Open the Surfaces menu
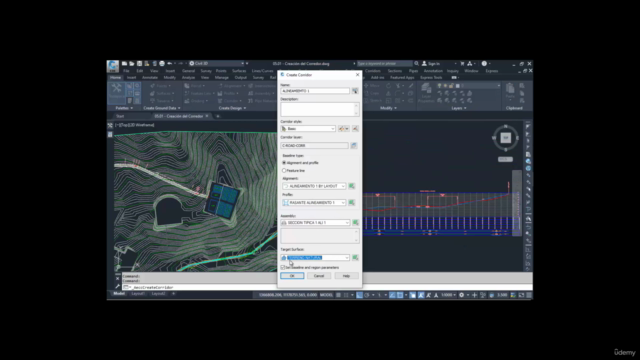The height and width of the screenshot is (360, 640). pyautogui.click(x=239, y=71)
